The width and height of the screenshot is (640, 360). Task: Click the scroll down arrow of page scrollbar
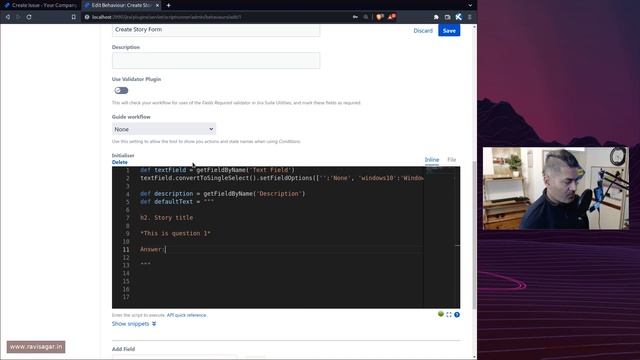tap(474, 357)
